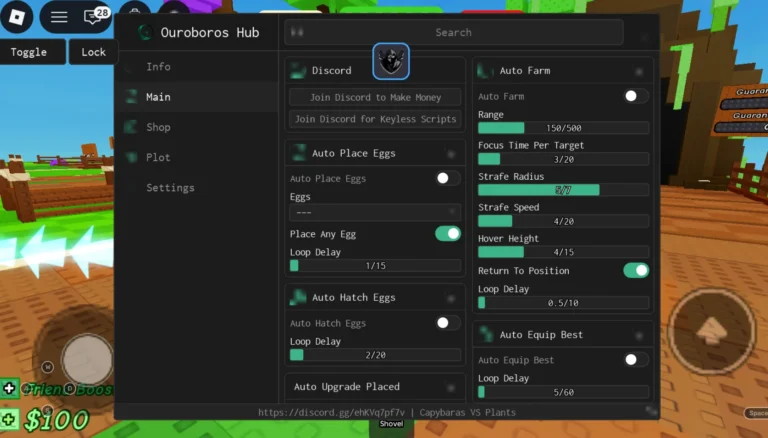The width and height of the screenshot is (768, 438).
Task: Click the Discord section icon
Action: (x=297, y=71)
